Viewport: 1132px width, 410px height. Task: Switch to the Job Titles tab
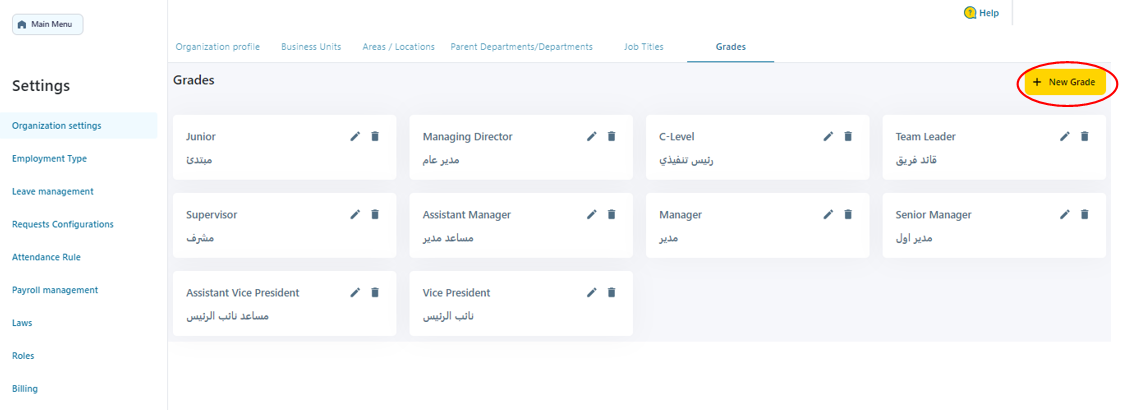[643, 47]
